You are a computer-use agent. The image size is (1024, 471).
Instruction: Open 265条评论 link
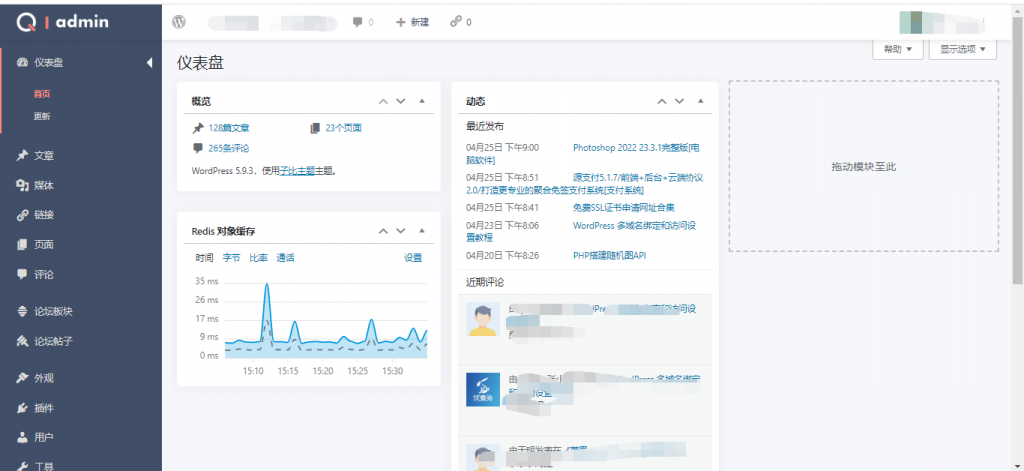point(229,148)
